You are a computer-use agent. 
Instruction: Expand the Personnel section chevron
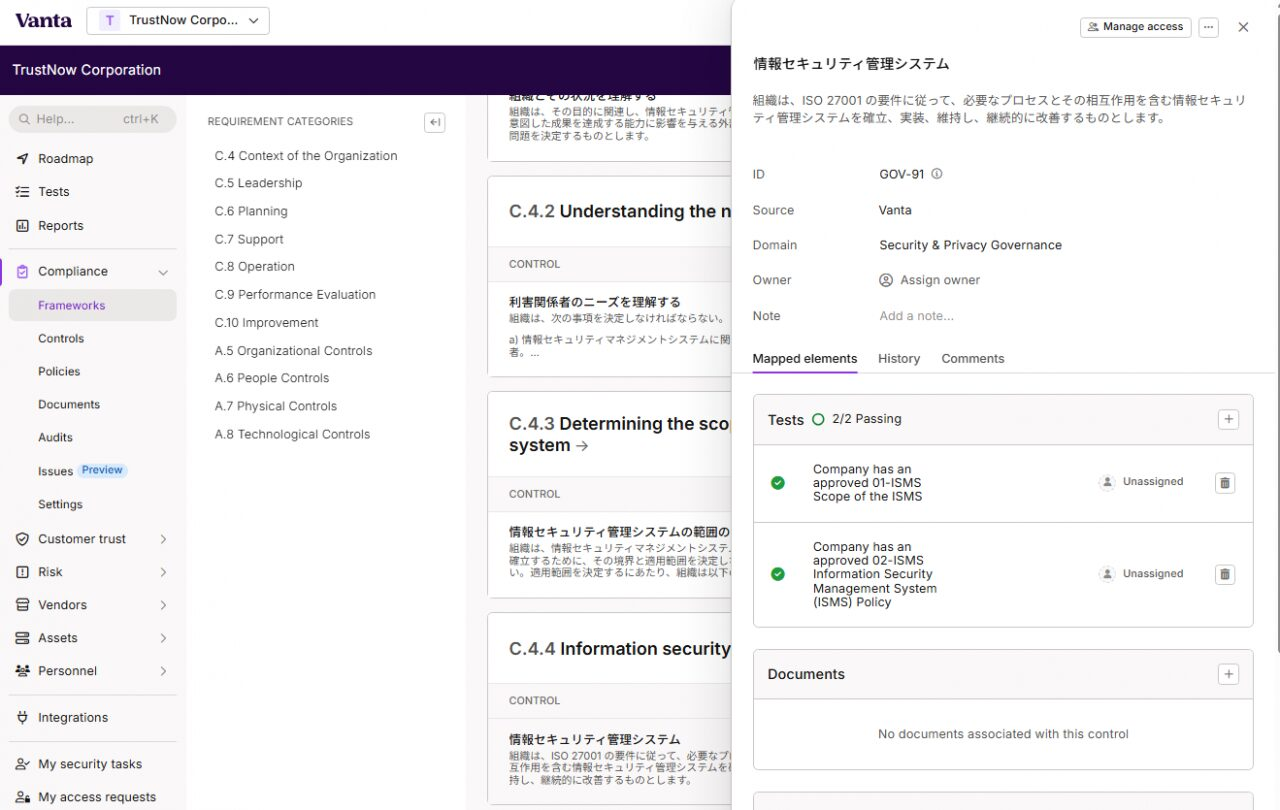click(x=163, y=671)
